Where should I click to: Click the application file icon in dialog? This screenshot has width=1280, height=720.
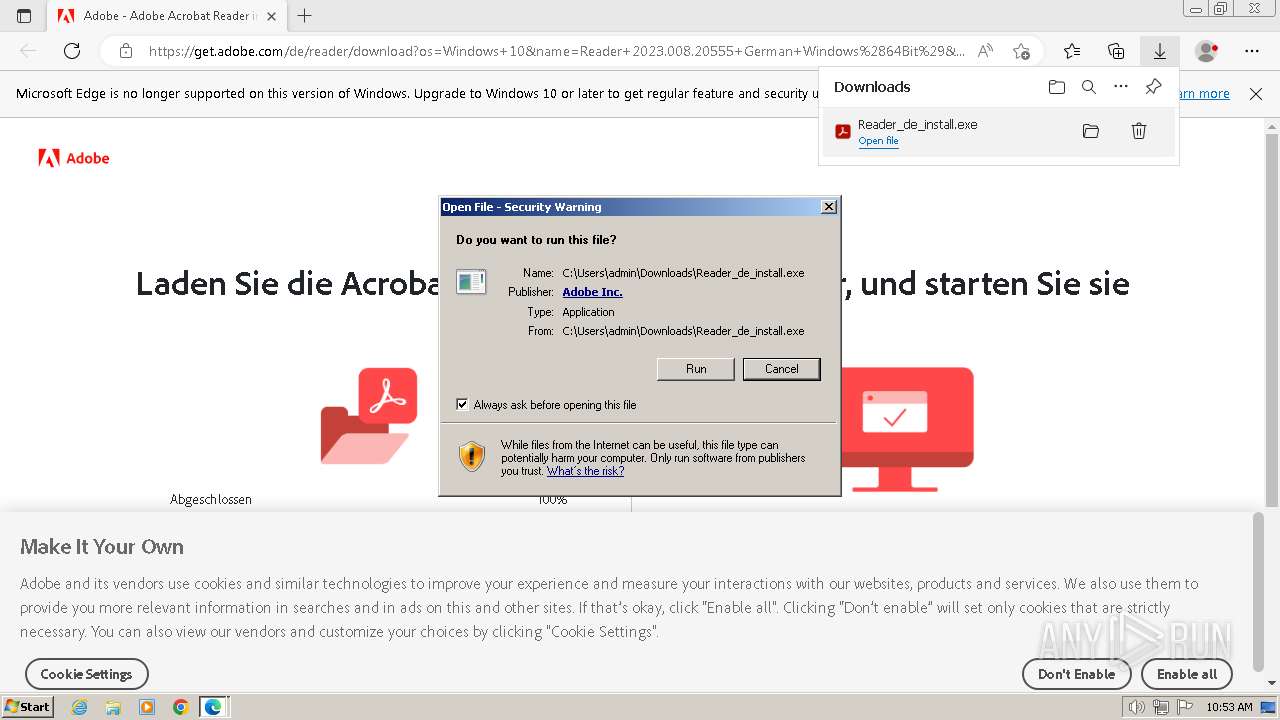(471, 282)
